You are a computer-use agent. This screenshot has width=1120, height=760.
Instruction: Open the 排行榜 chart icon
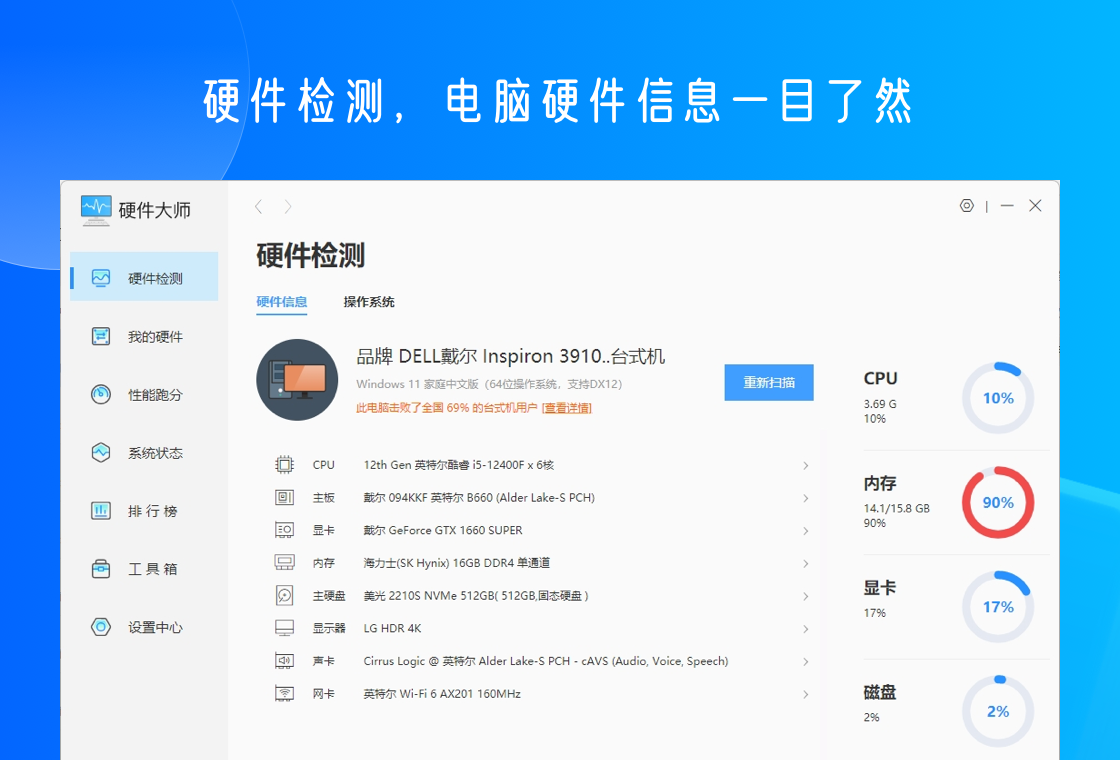click(x=101, y=510)
